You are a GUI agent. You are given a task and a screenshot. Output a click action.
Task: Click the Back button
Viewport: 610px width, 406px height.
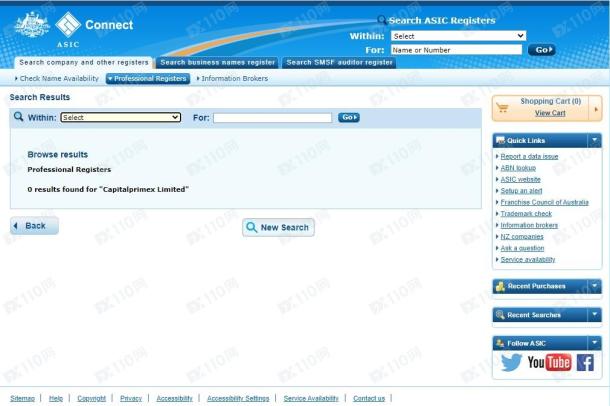pyautogui.click(x=34, y=226)
